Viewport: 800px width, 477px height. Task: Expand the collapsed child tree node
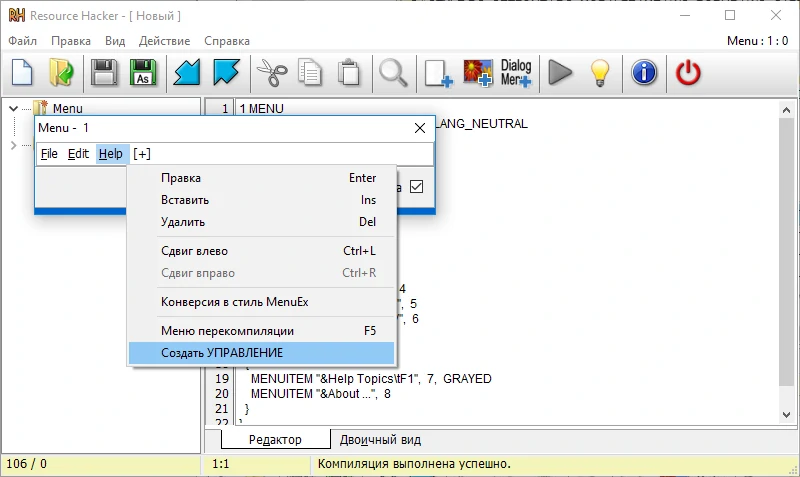point(13,145)
